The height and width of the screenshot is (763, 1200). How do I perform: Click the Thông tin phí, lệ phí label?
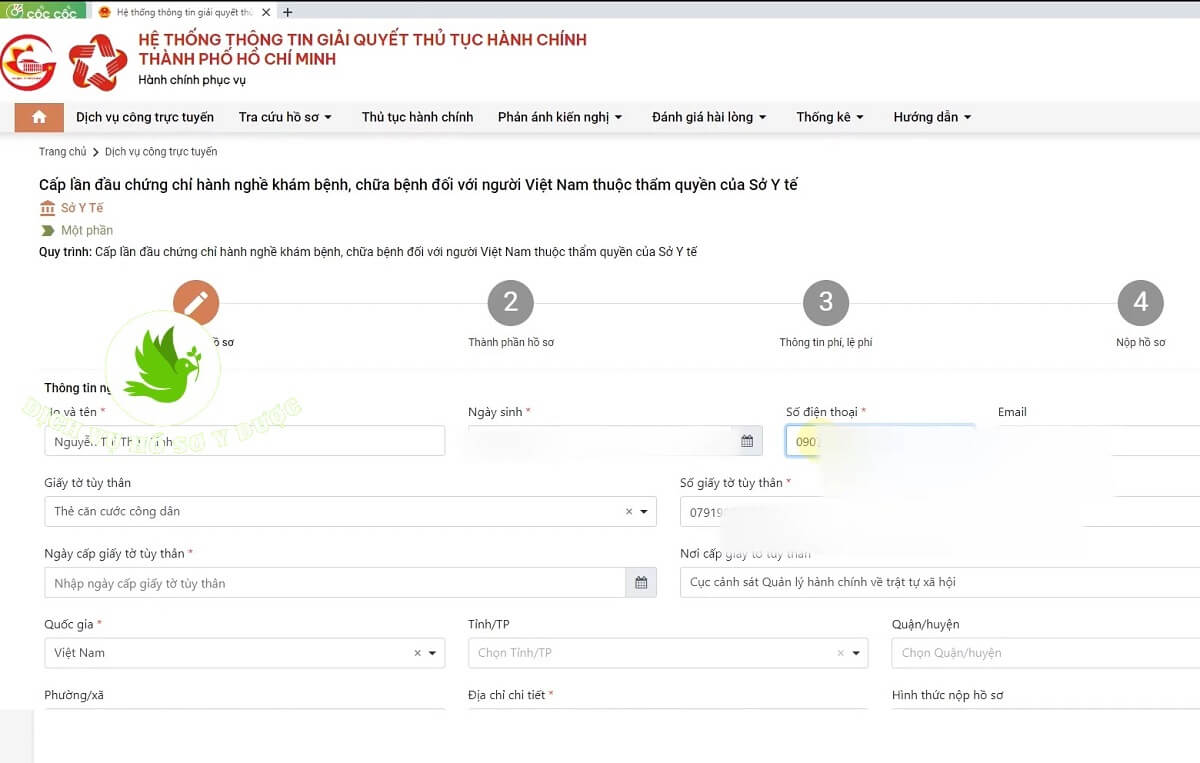(x=826, y=342)
